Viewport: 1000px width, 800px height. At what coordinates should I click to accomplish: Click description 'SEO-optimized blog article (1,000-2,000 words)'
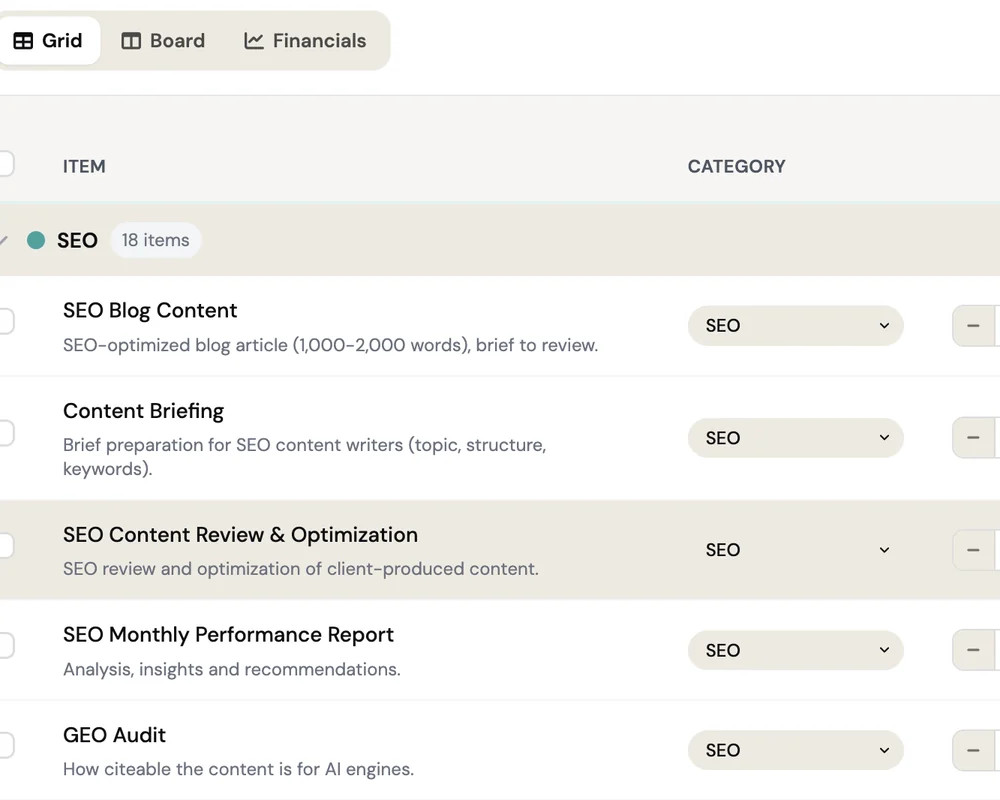330,345
